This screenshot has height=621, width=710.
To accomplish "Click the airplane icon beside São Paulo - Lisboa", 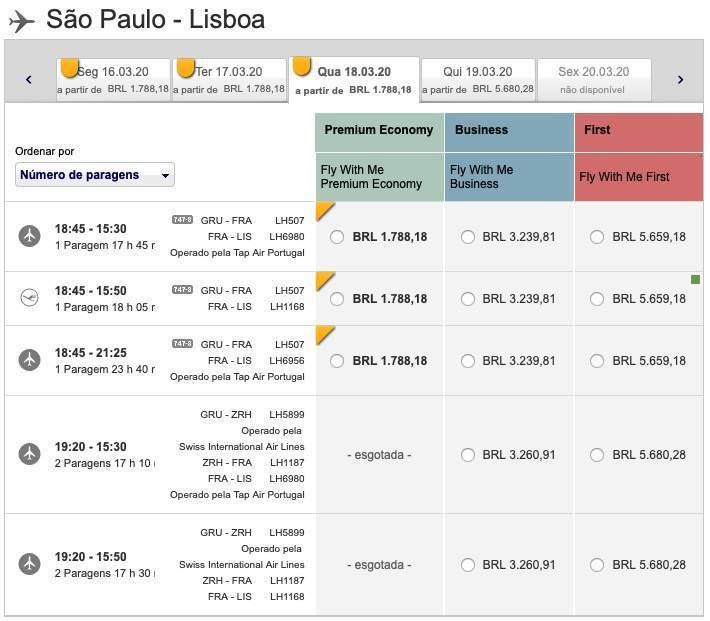I will point(21,22).
